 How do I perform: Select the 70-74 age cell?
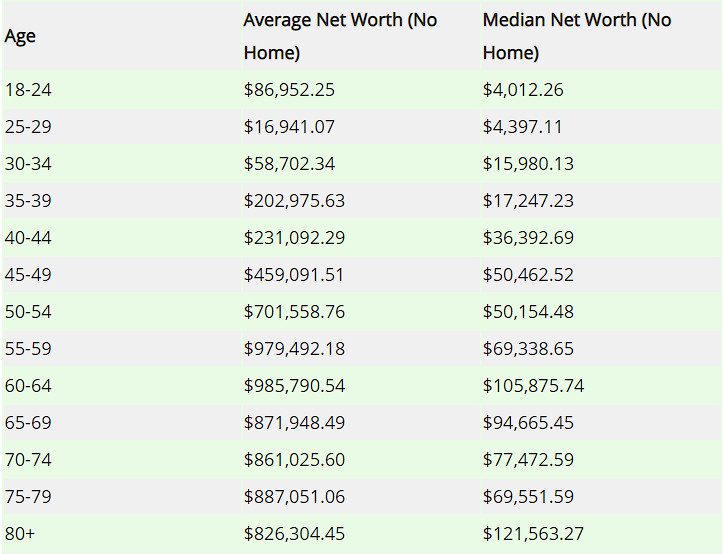pos(27,460)
